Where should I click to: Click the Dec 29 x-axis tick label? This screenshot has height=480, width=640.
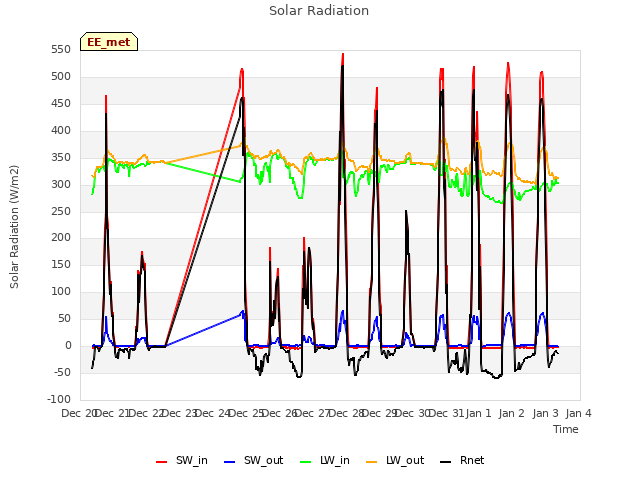coord(381,413)
